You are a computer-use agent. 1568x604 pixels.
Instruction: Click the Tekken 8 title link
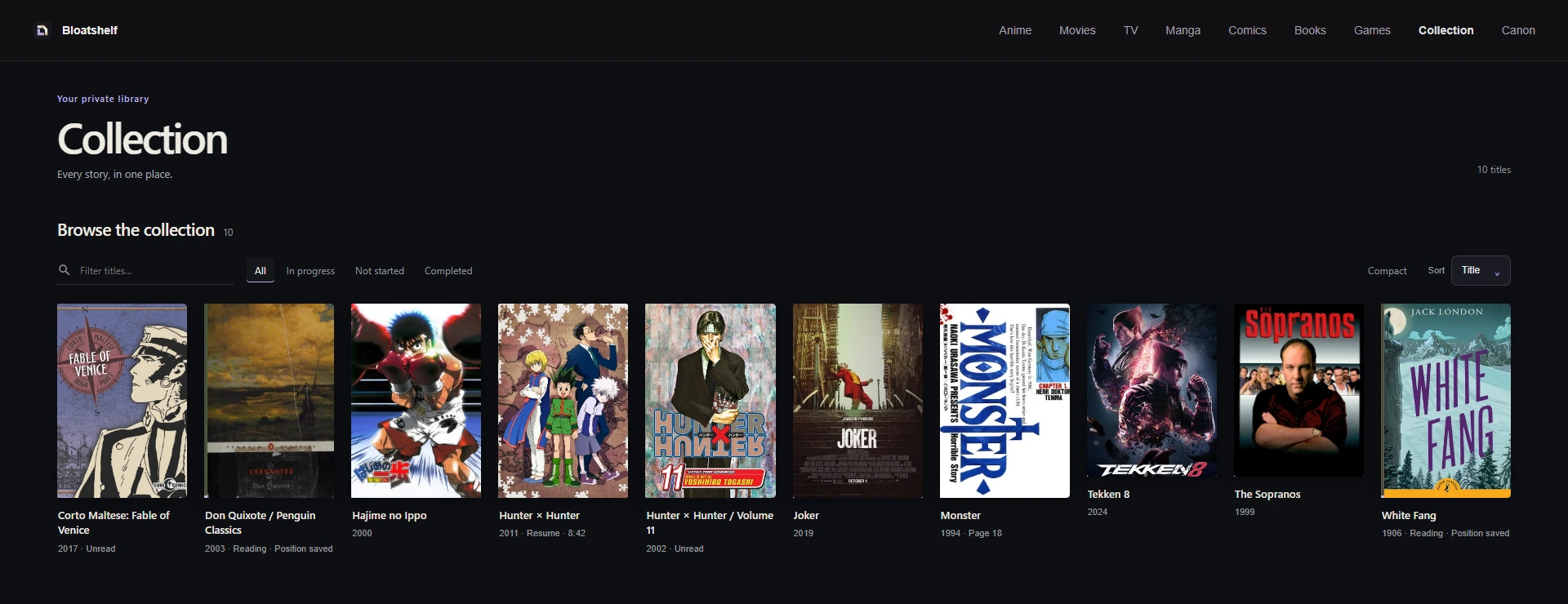click(1108, 495)
